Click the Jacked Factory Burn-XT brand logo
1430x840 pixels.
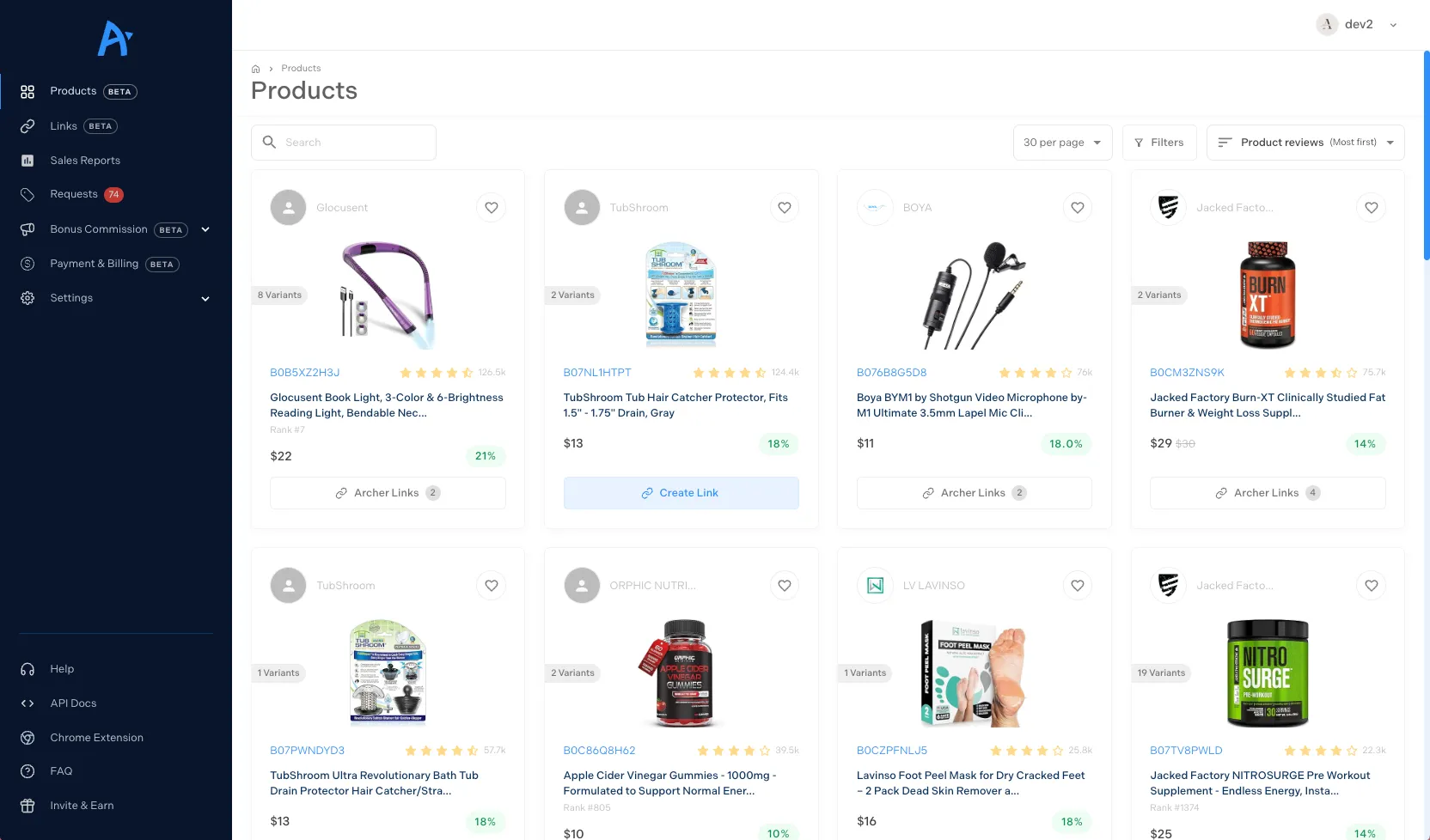pyautogui.click(x=1168, y=208)
